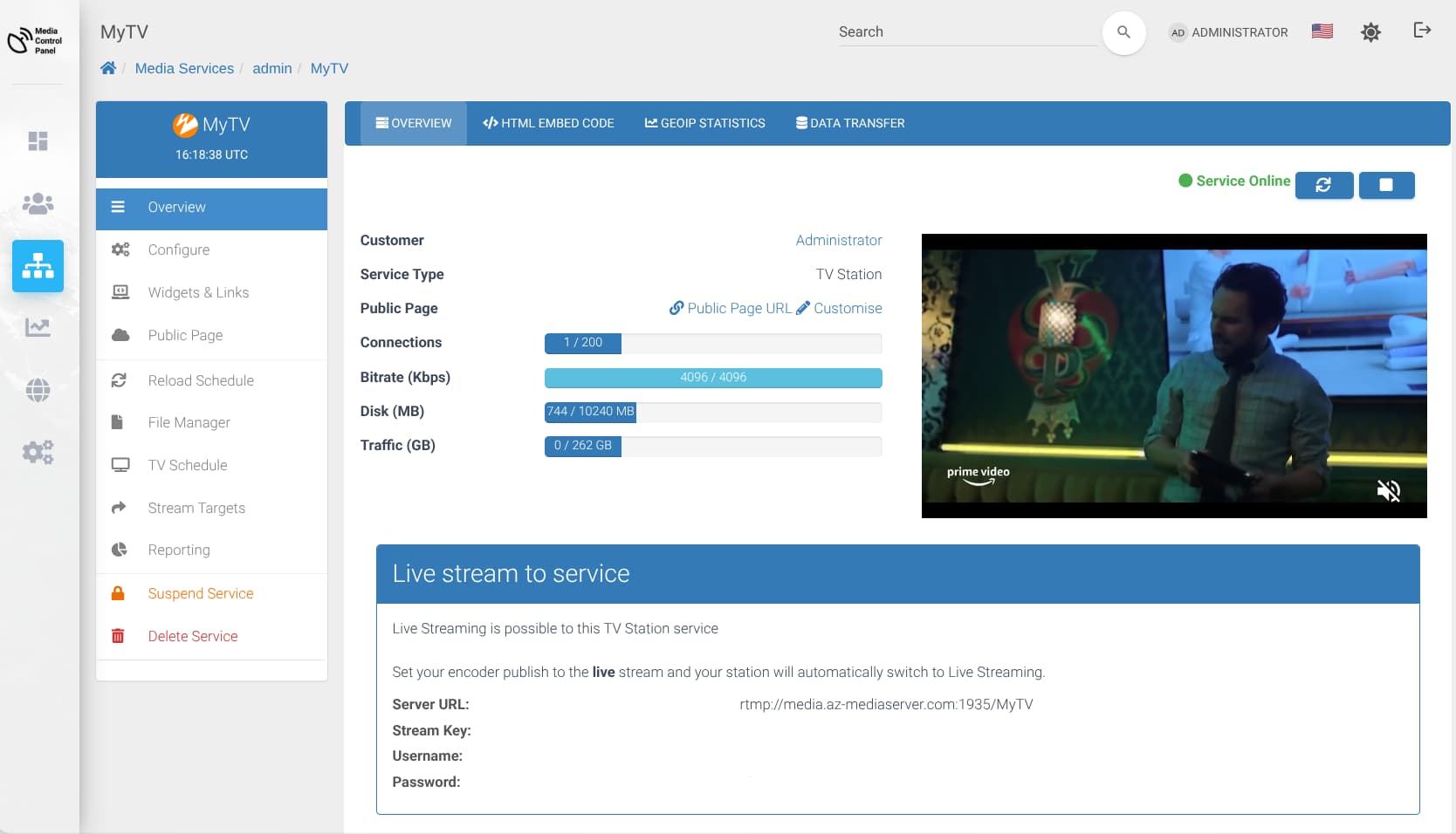Open the users group icon in sidebar
Image resolution: width=1456 pixels, height=834 pixels.
point(38,203)
